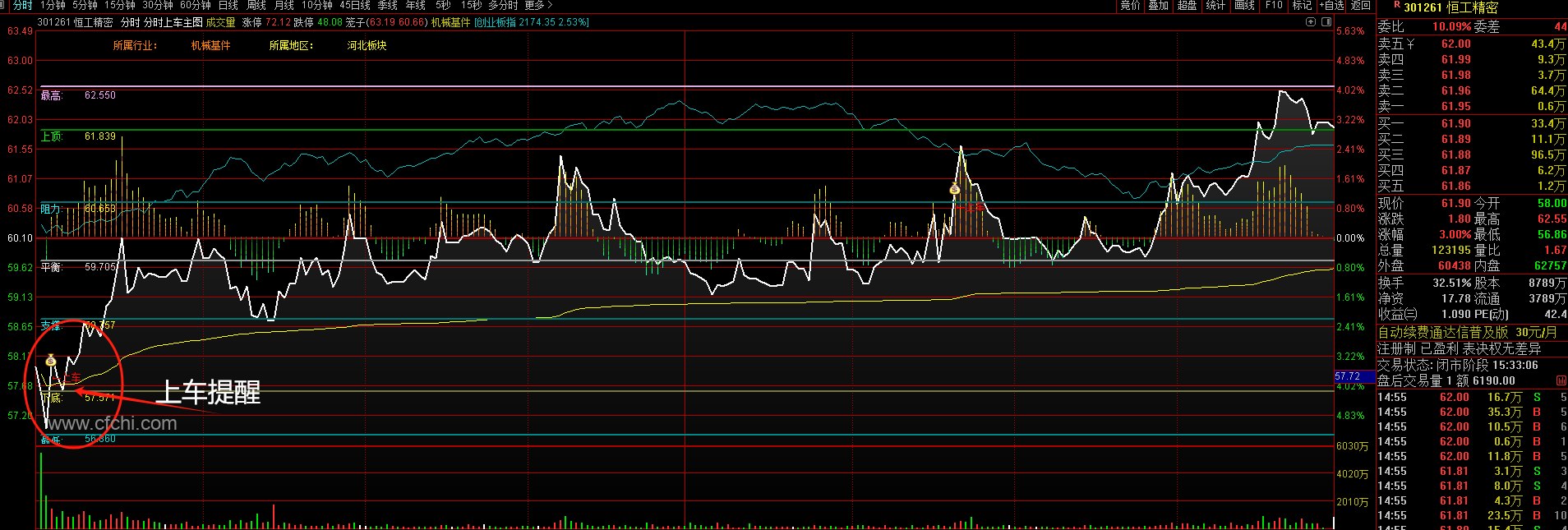Add stock via +自选 button
Image resolution: width=1568 pixels, height=530 pixels.
tap(1332, 6)
